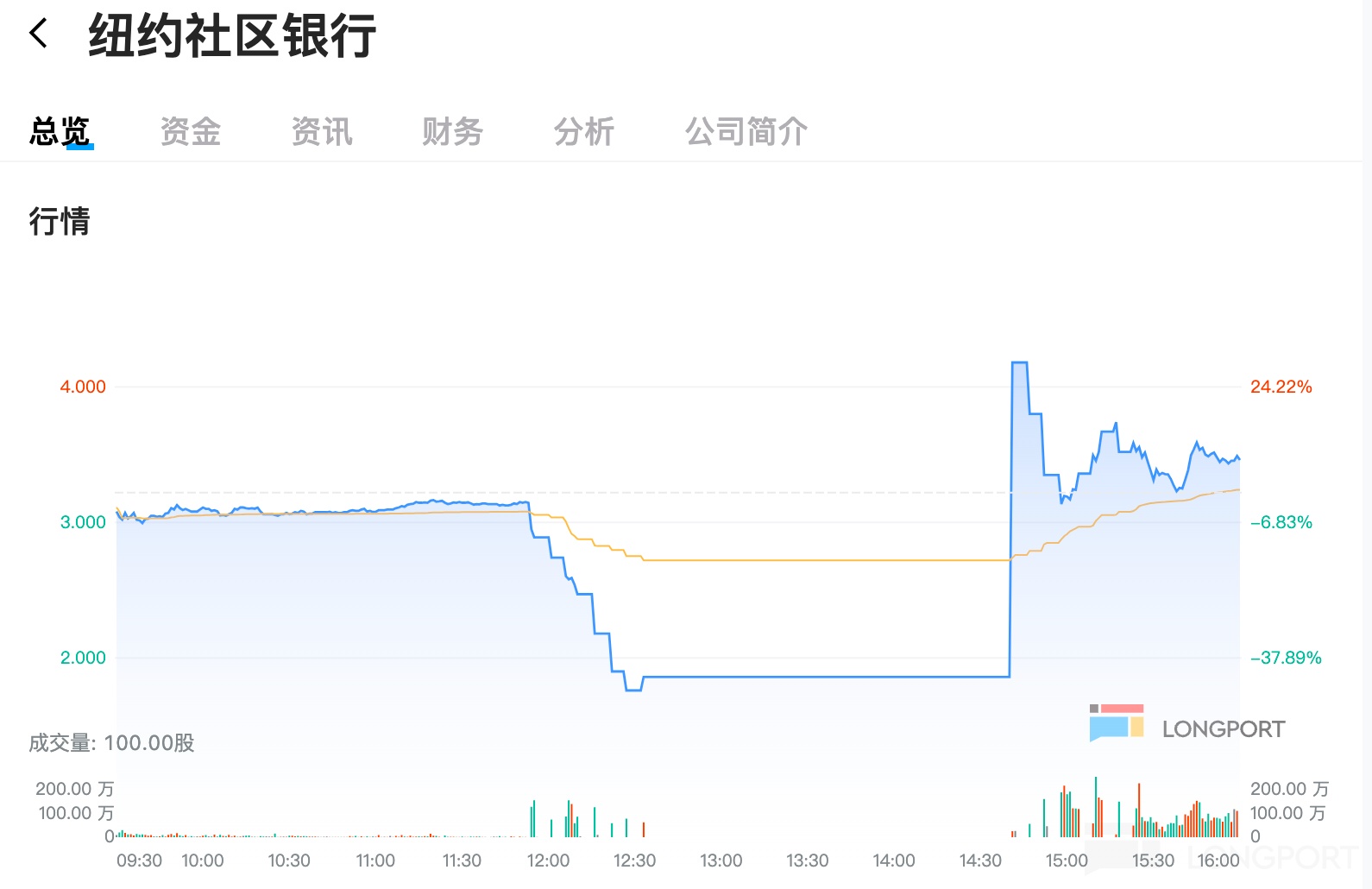This screenshot has width=1372, height=889.
Task: Click the 2.000 price axis label
Action: [x=83, y=658]
